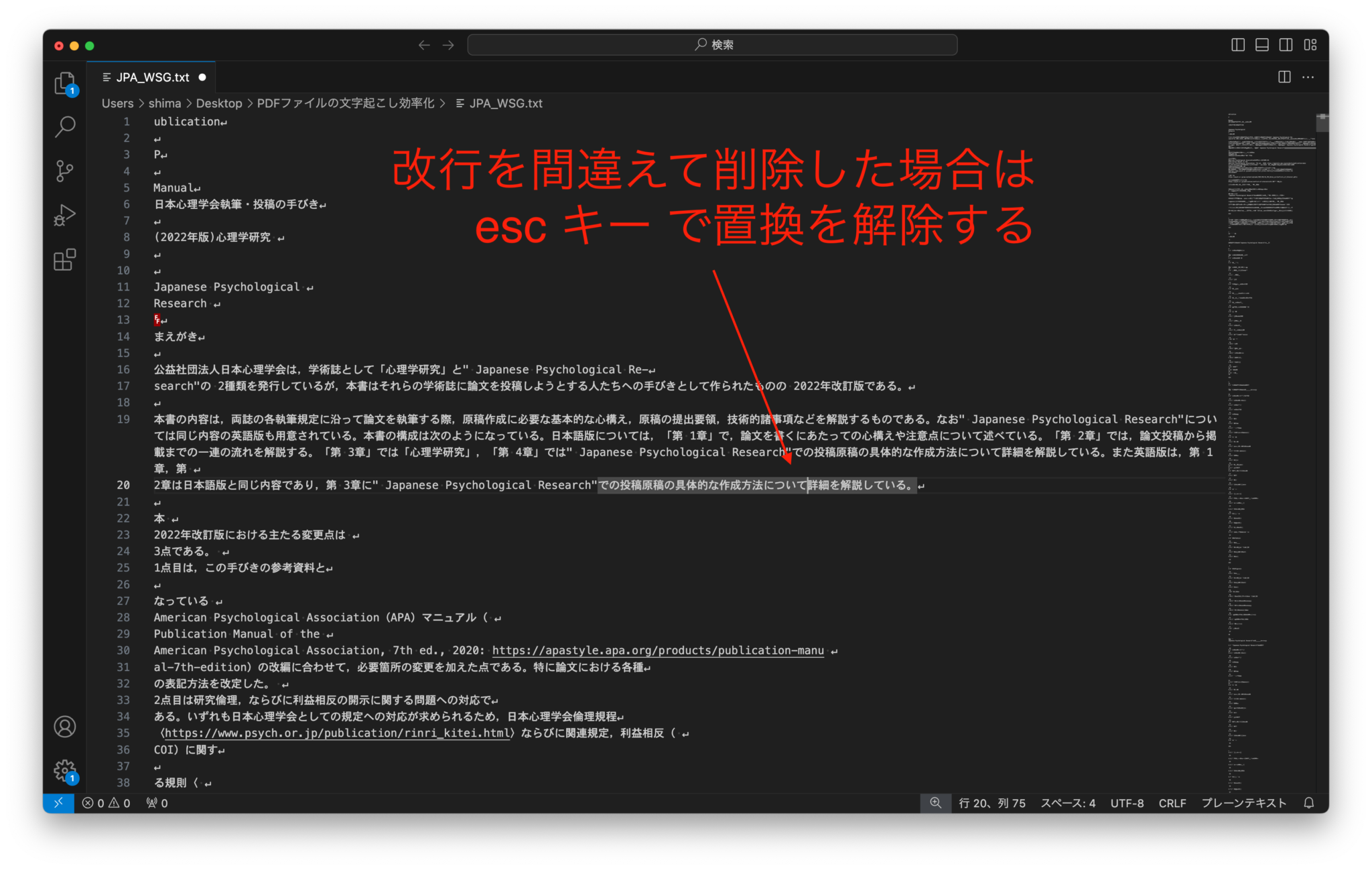Click the text まえがき on line 14
The height and width of the screenshot is (870, 1372).
pos(176,336)
